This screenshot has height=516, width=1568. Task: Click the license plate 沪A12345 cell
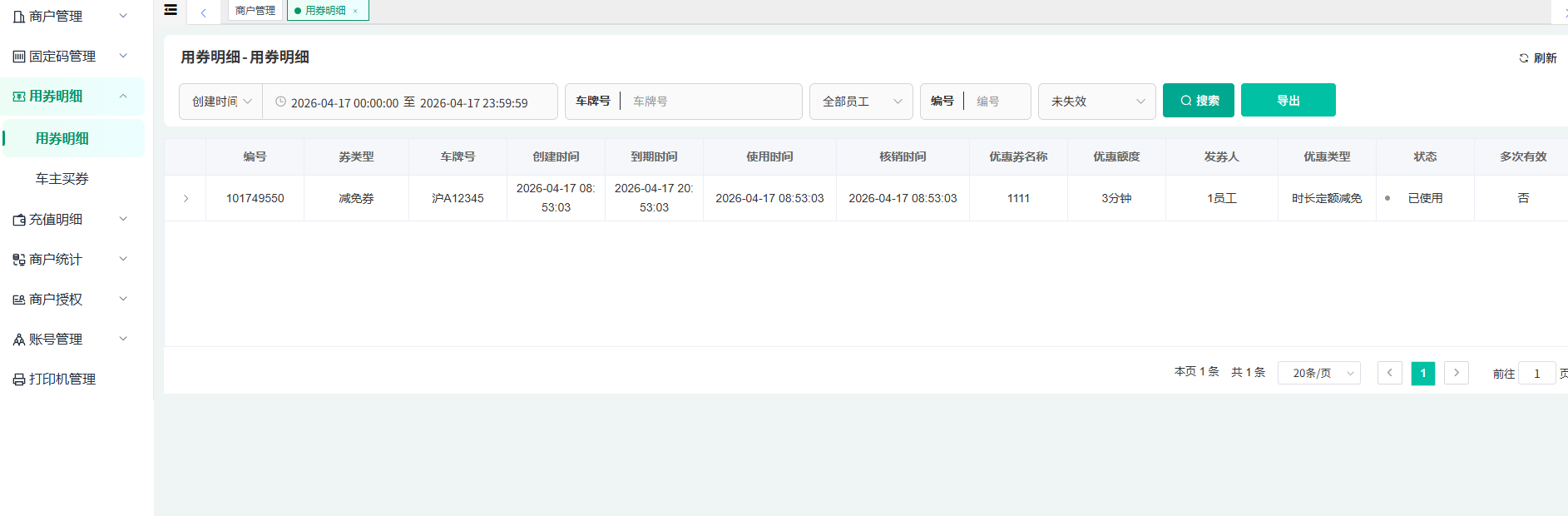(x=458, y=198)
